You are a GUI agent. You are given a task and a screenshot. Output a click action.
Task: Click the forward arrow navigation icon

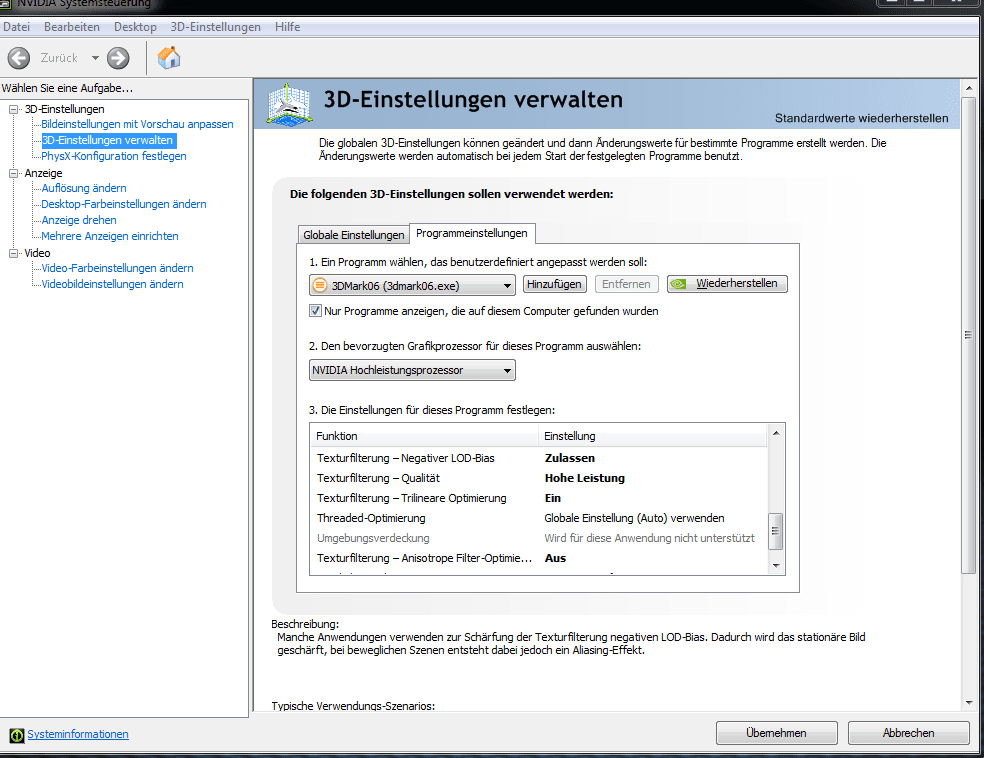118,58
